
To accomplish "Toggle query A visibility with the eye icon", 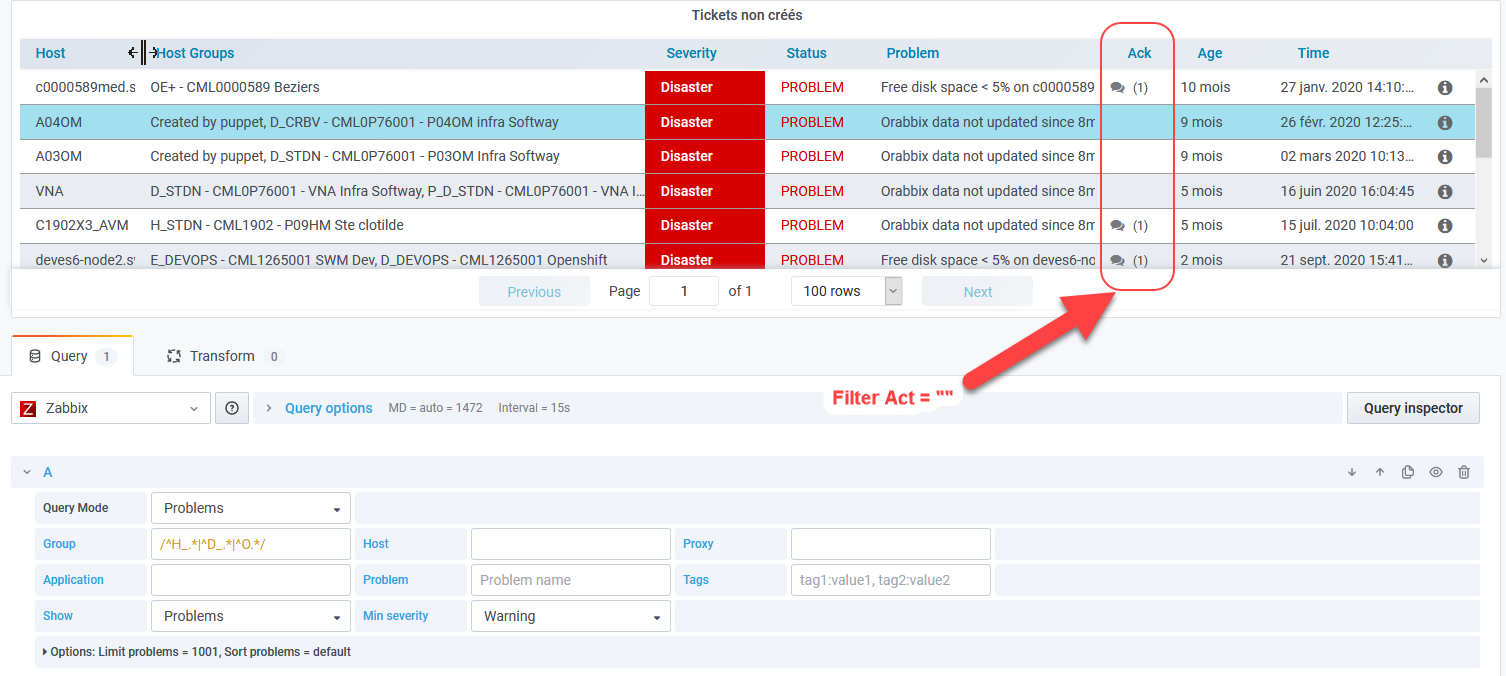I will coord(1436,471).
